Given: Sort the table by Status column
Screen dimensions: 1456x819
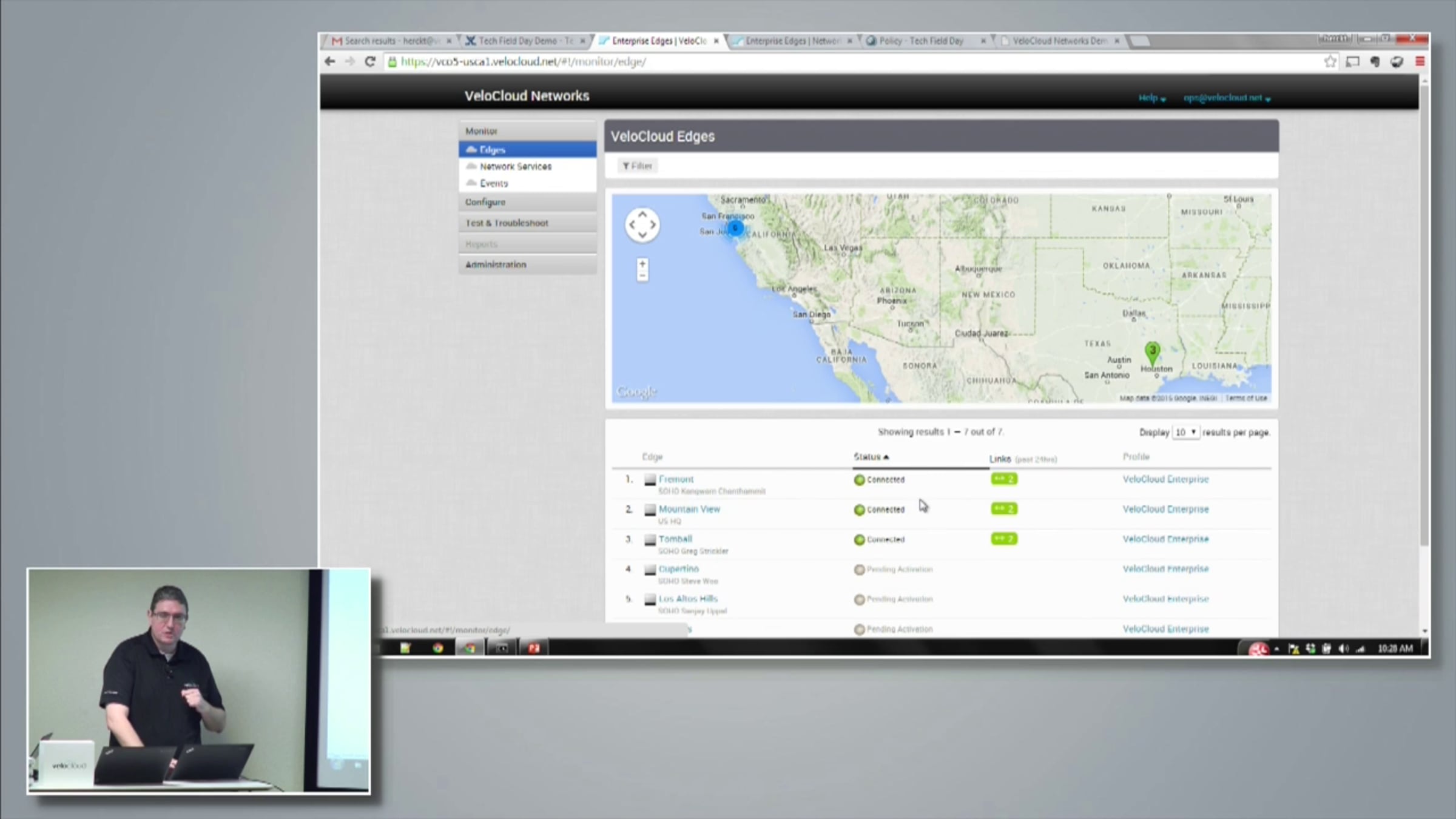Looking at the screenshot, I should (871, 457).
